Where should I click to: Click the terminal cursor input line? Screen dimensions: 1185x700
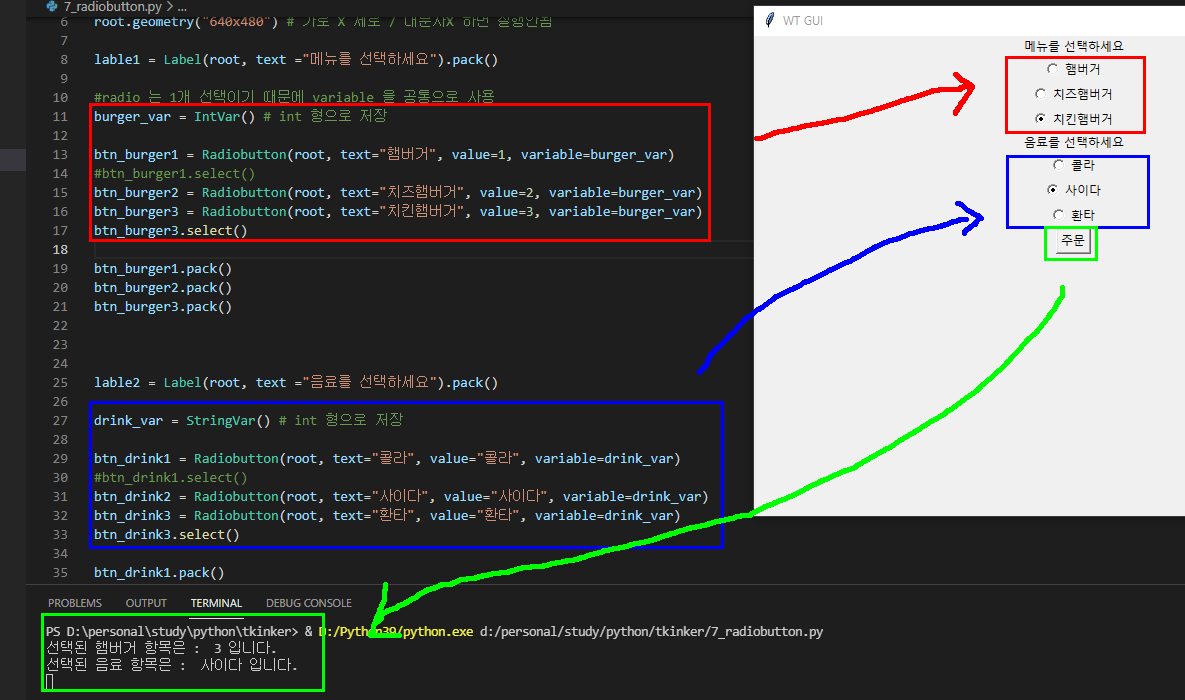(50, 681)
